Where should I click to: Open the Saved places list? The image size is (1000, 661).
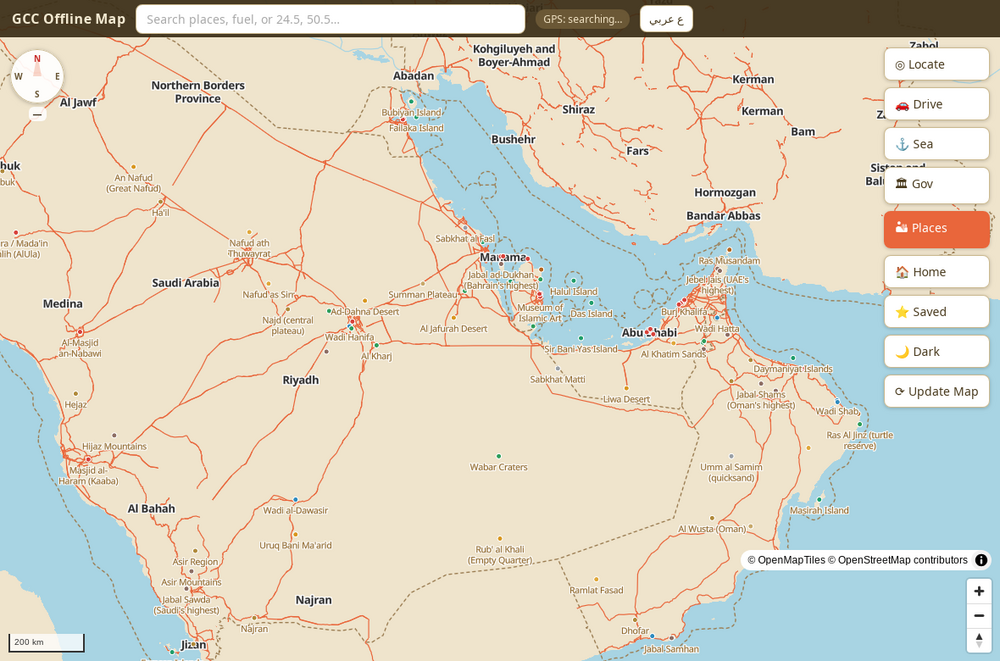pos(936,312)
